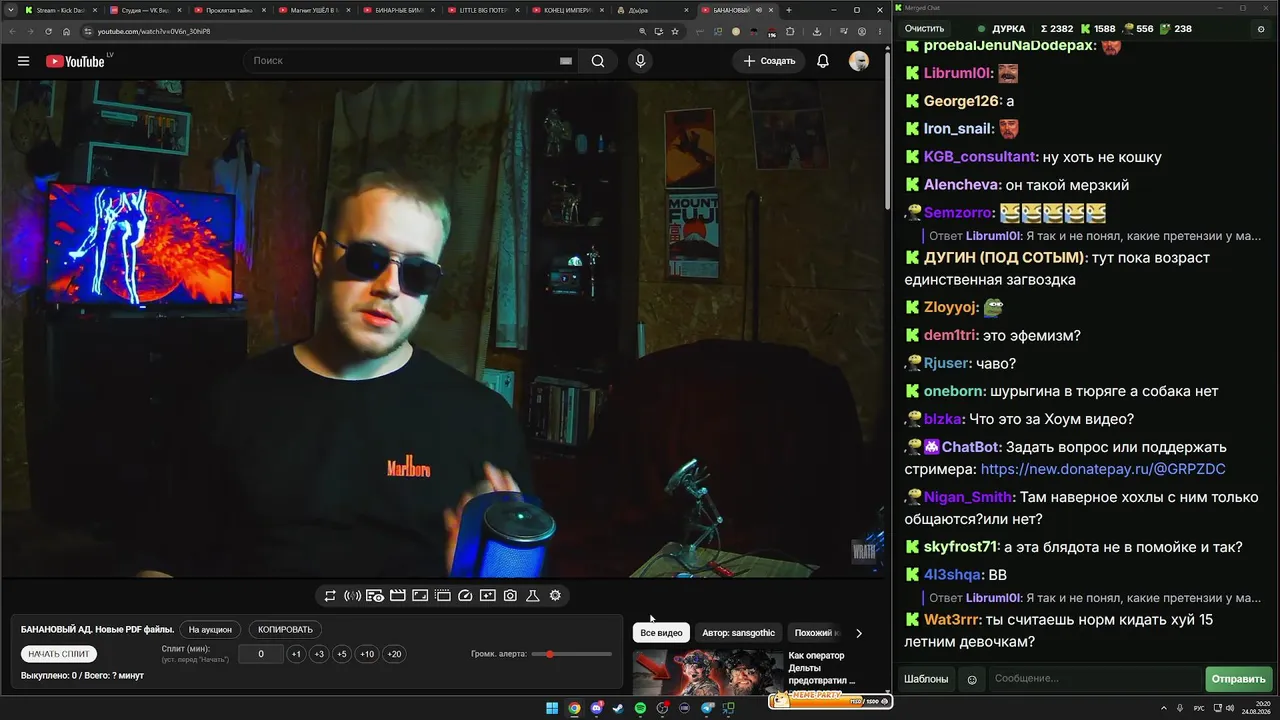The image size is (1280, 720).
Task: Switch to the КОНЕЦ ИМПЕРИИ tab
Action: [567, 10]
